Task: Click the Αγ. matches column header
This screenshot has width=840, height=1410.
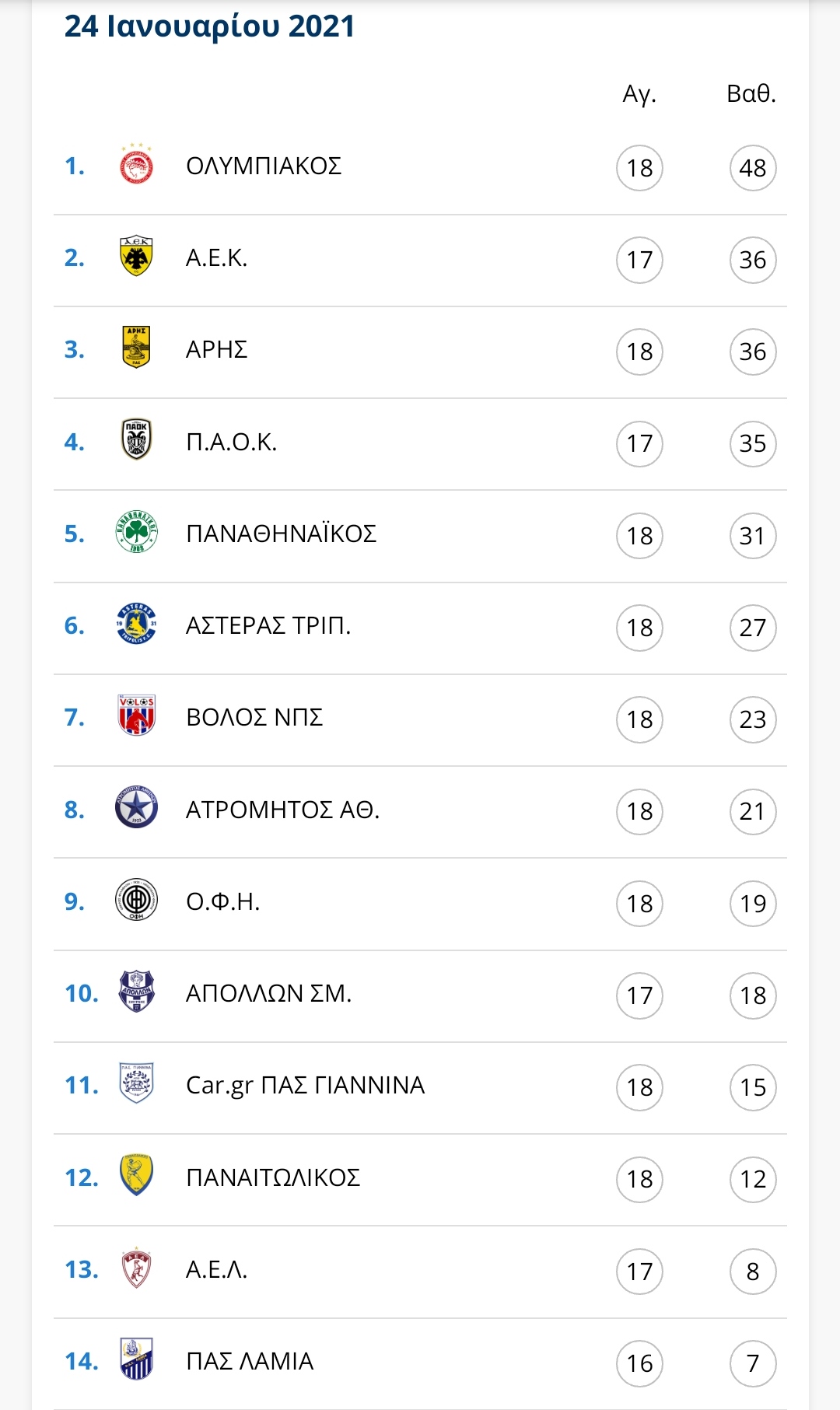Action: tap(639, 94)
